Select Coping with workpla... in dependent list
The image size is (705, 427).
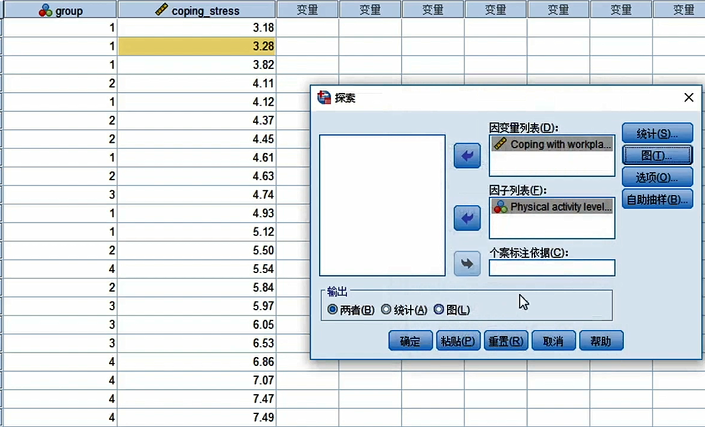(552, 144)
